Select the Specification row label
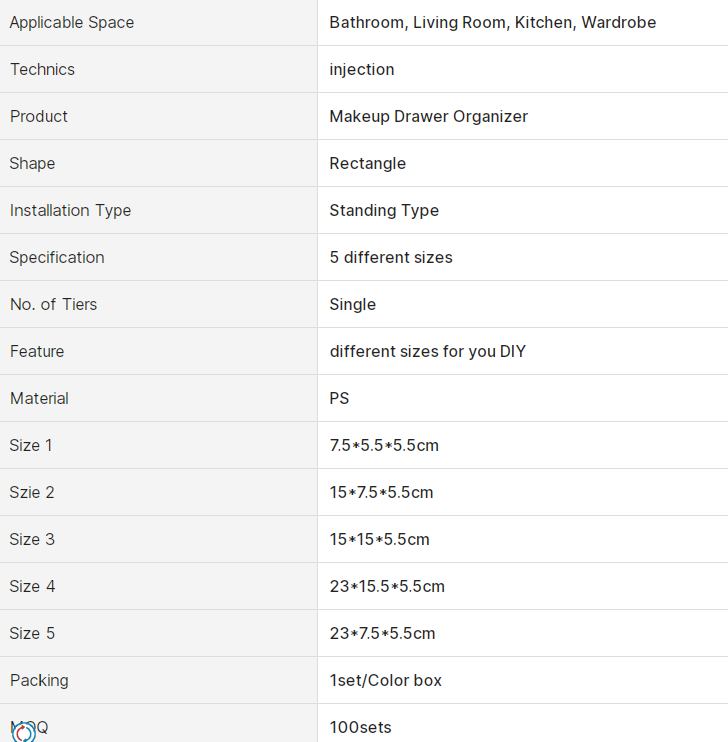Image resolution: width=728 pixels, height=742 pixels. tap(57, 257)
